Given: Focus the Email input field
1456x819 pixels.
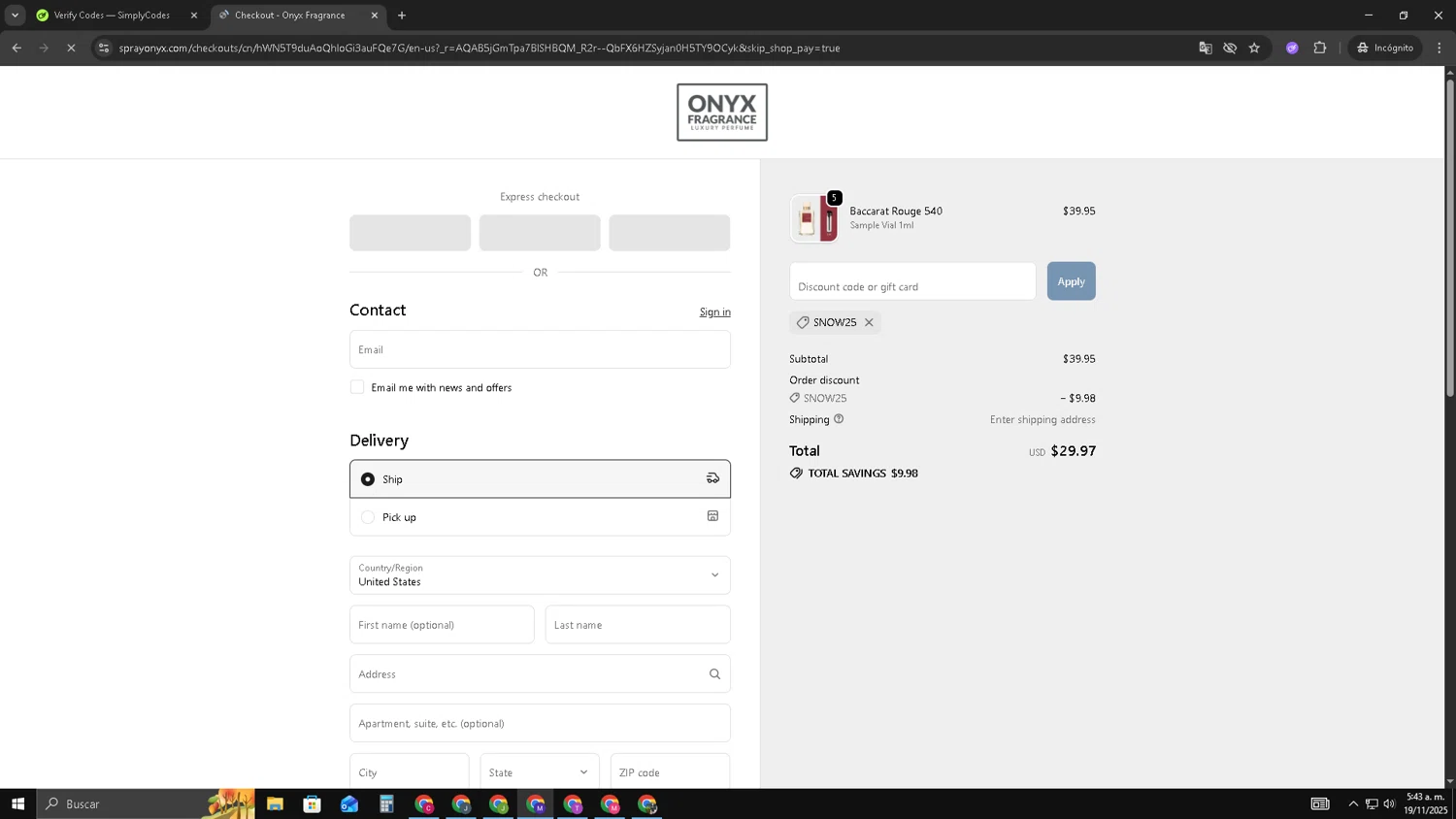Looking at the screenshot, I should coord(540,349).
